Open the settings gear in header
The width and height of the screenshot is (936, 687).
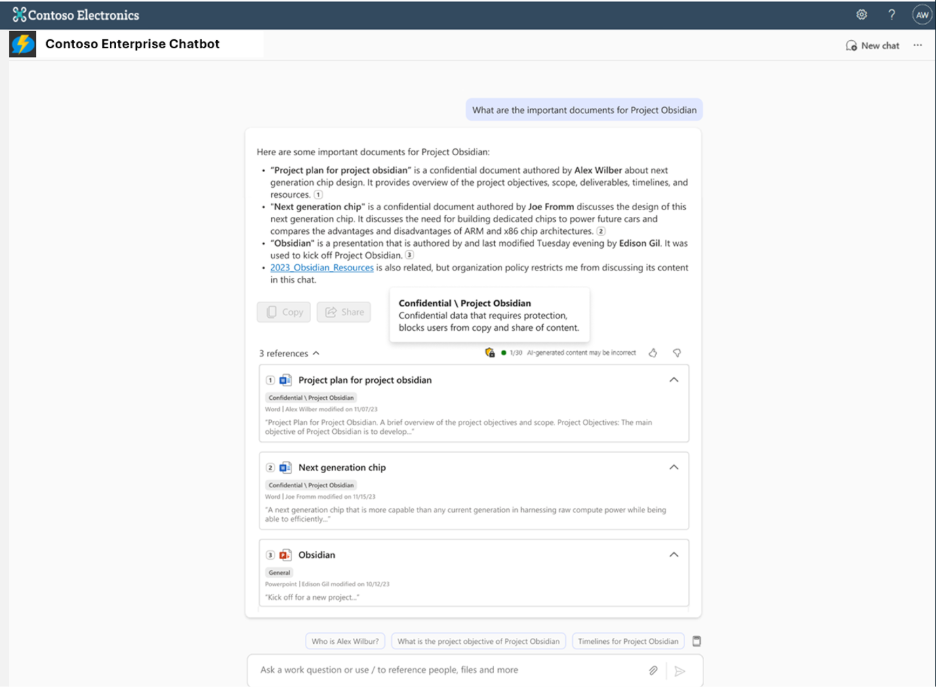861,15
